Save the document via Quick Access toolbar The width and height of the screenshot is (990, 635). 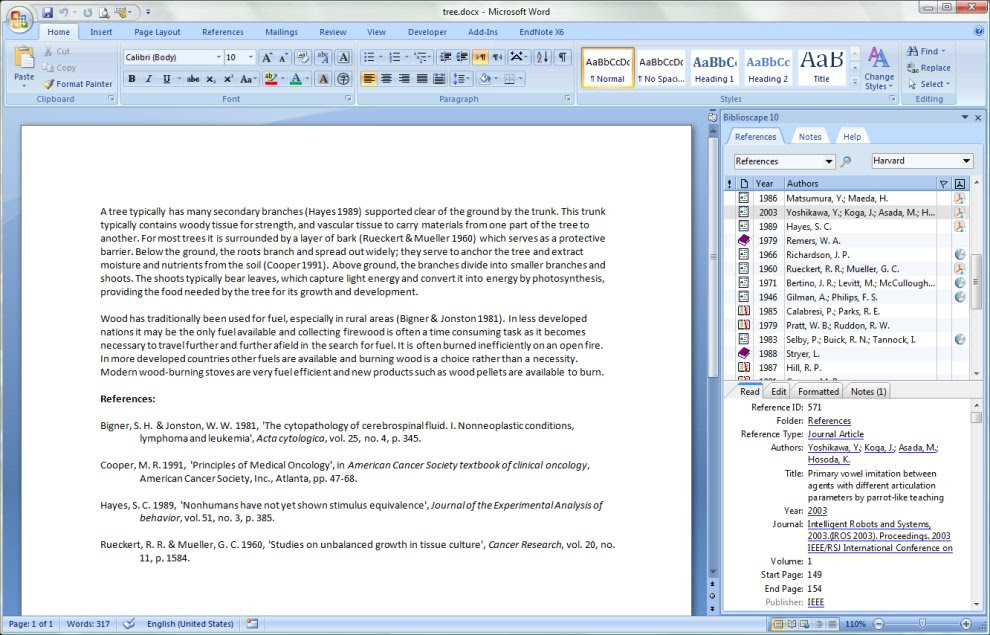coord(47,12)
